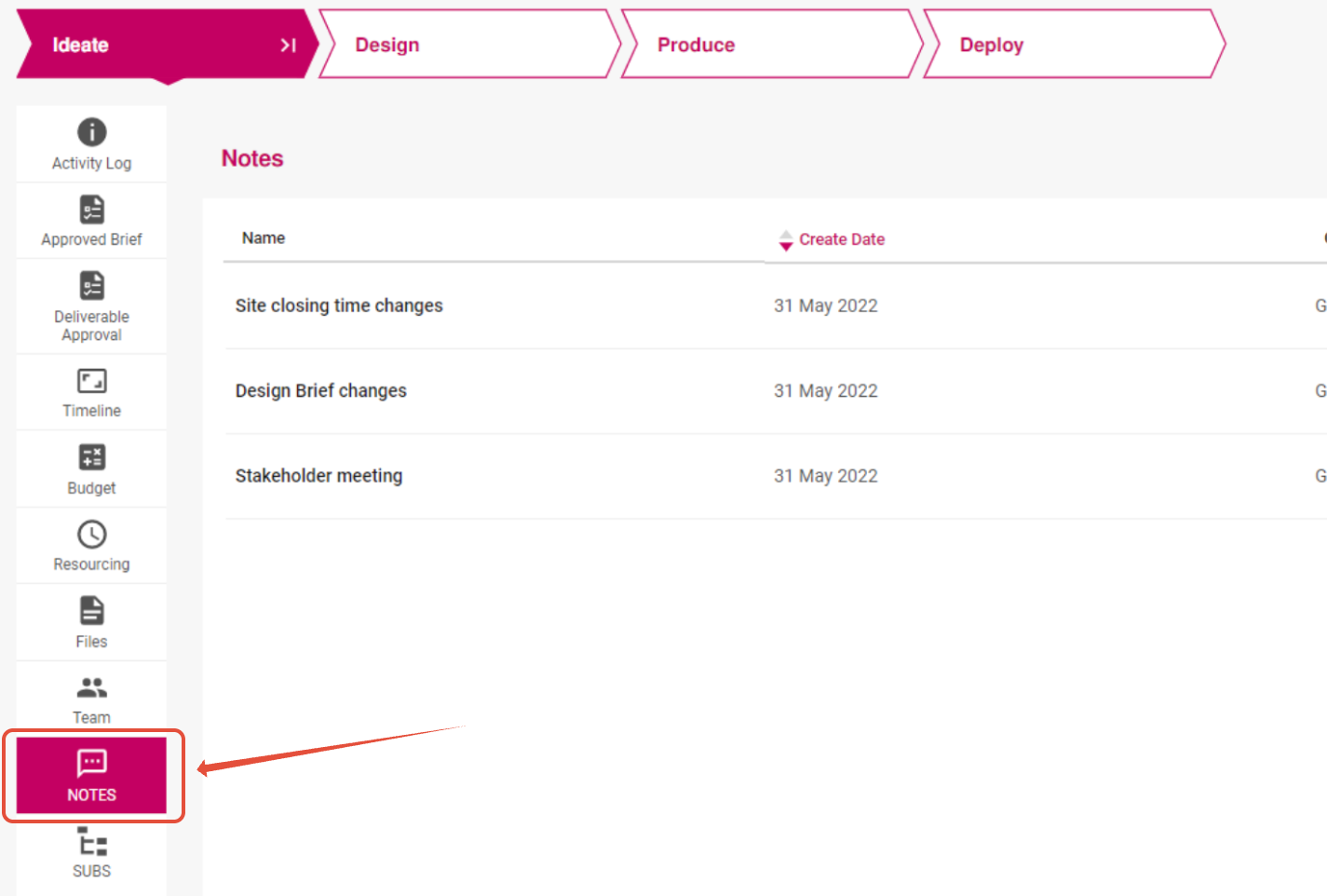Click the Team label text
This screenshot has height=896, width=1327.
click(91, 718)
